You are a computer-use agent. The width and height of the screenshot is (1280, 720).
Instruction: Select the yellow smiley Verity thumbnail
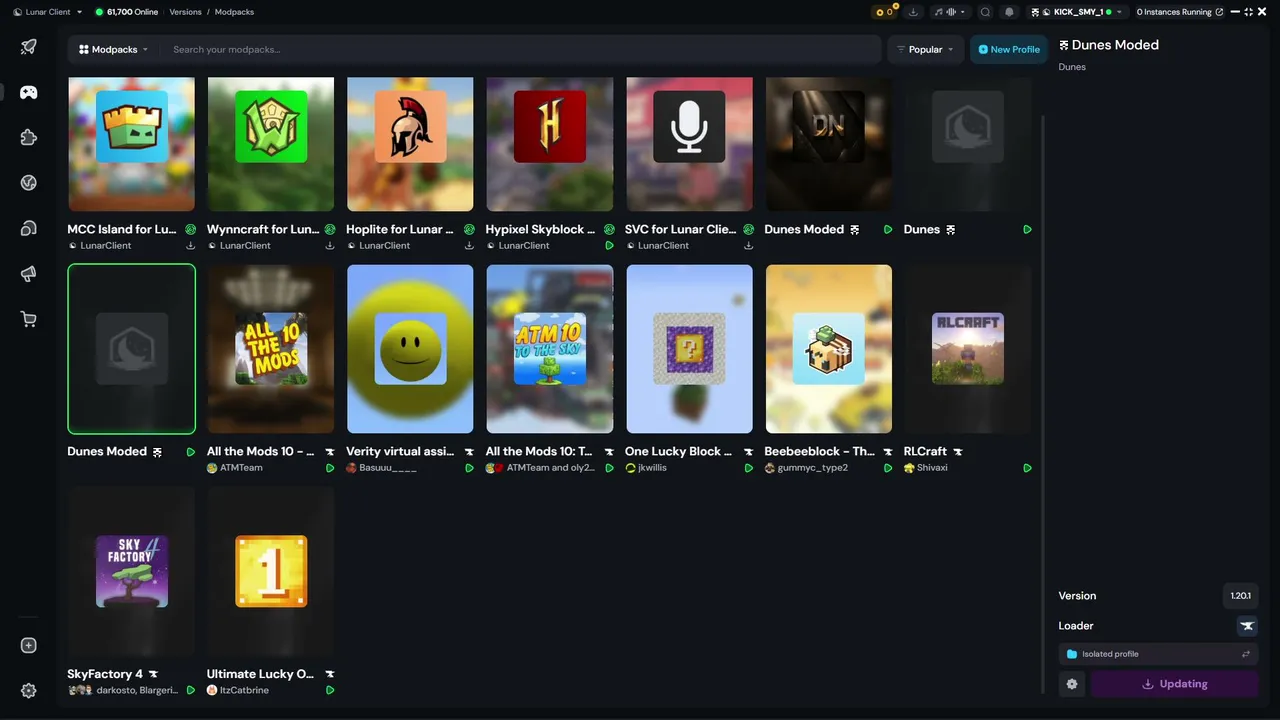point(410,349)
